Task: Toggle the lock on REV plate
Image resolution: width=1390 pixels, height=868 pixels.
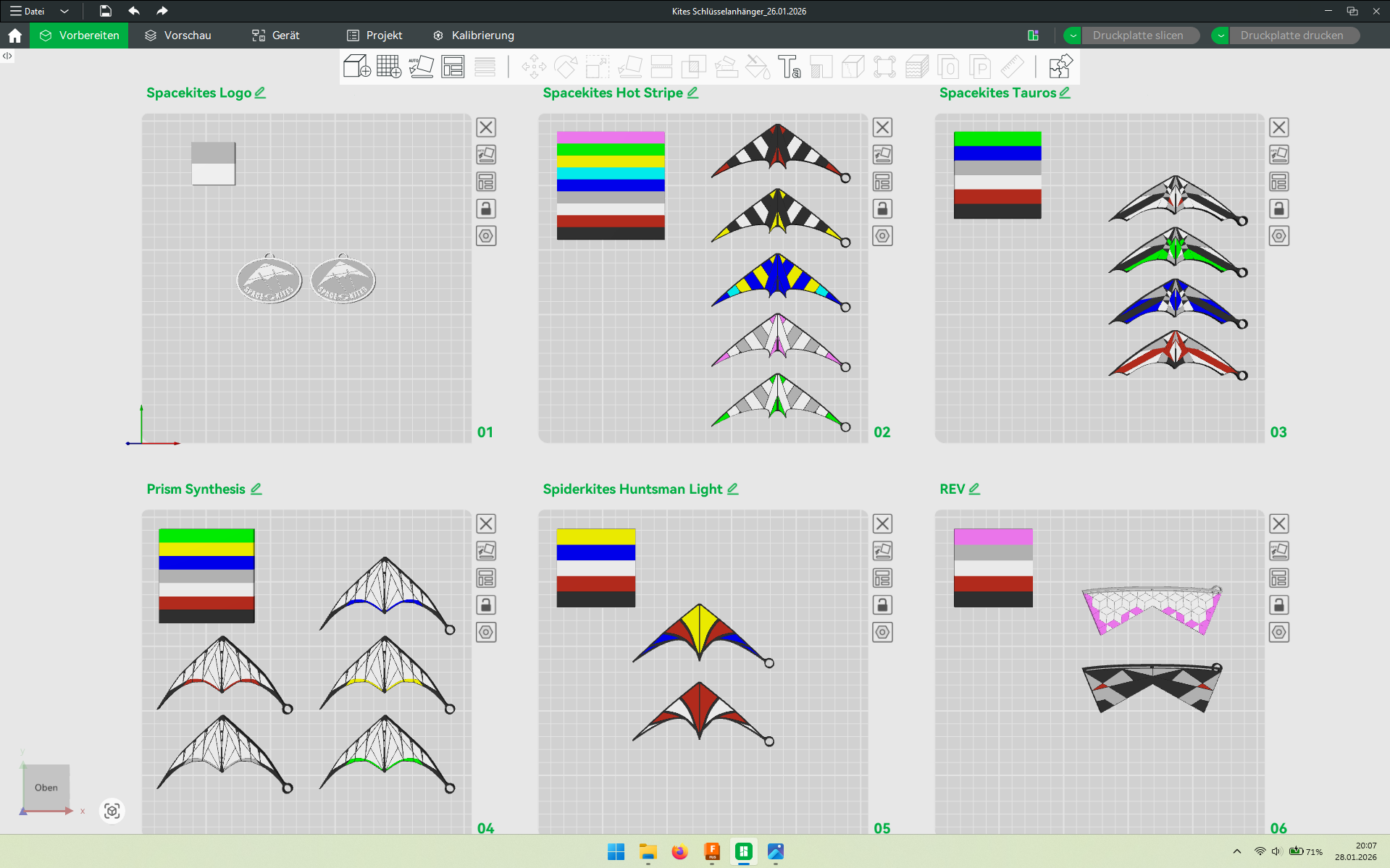Action: [1278, 605]
